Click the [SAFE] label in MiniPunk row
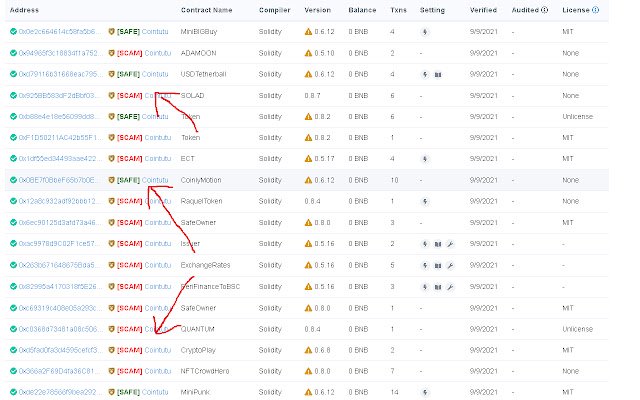This screenshot has height=400, width=640. [128, 392]
